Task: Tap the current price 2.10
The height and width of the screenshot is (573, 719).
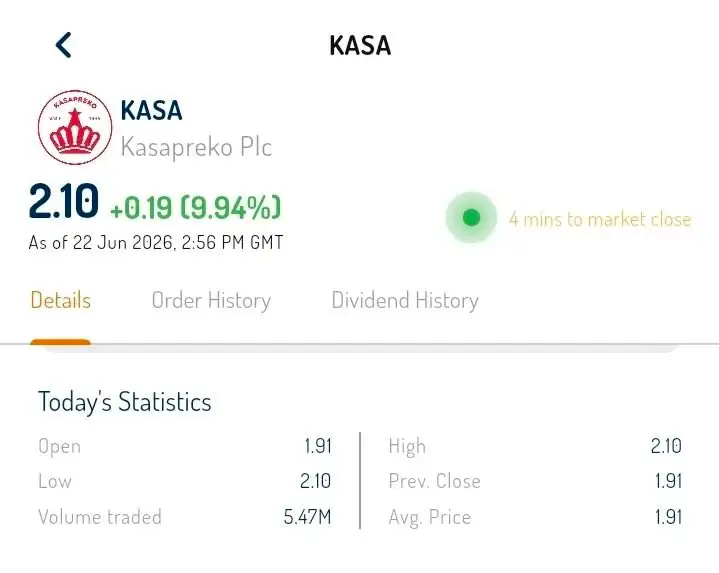Action: click(x=63, y=201)
